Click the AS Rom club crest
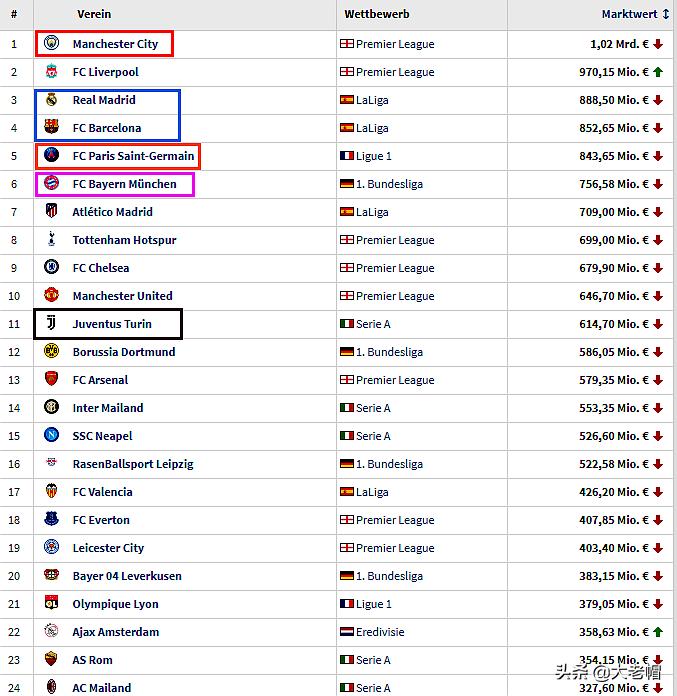677x696 pixels. [x=52, y=660]
